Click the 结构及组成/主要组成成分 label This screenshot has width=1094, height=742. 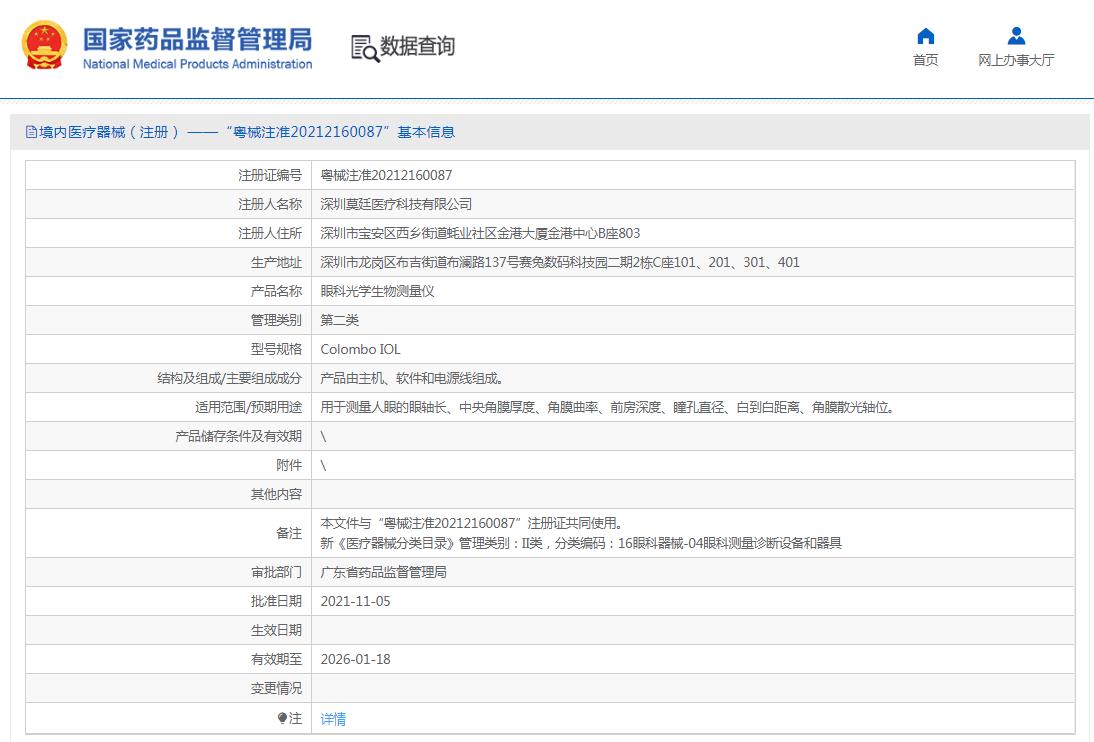point(229,378)
